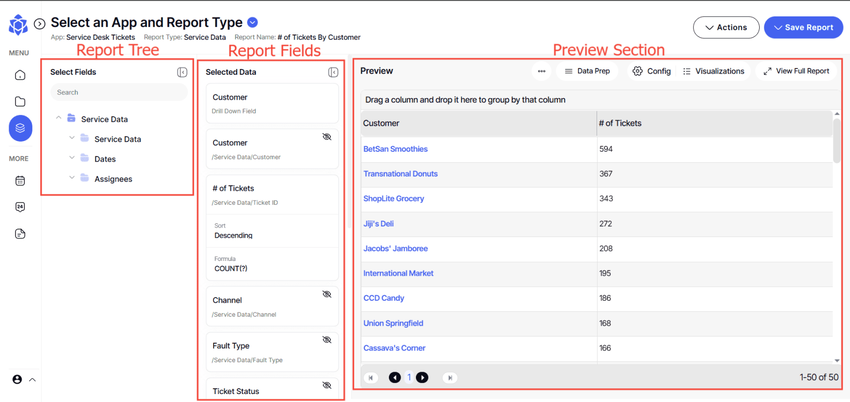Toggle visibility of the Channel field
Image resolution: width=850 pixels, height=402 pixels.
coord(326,294)
